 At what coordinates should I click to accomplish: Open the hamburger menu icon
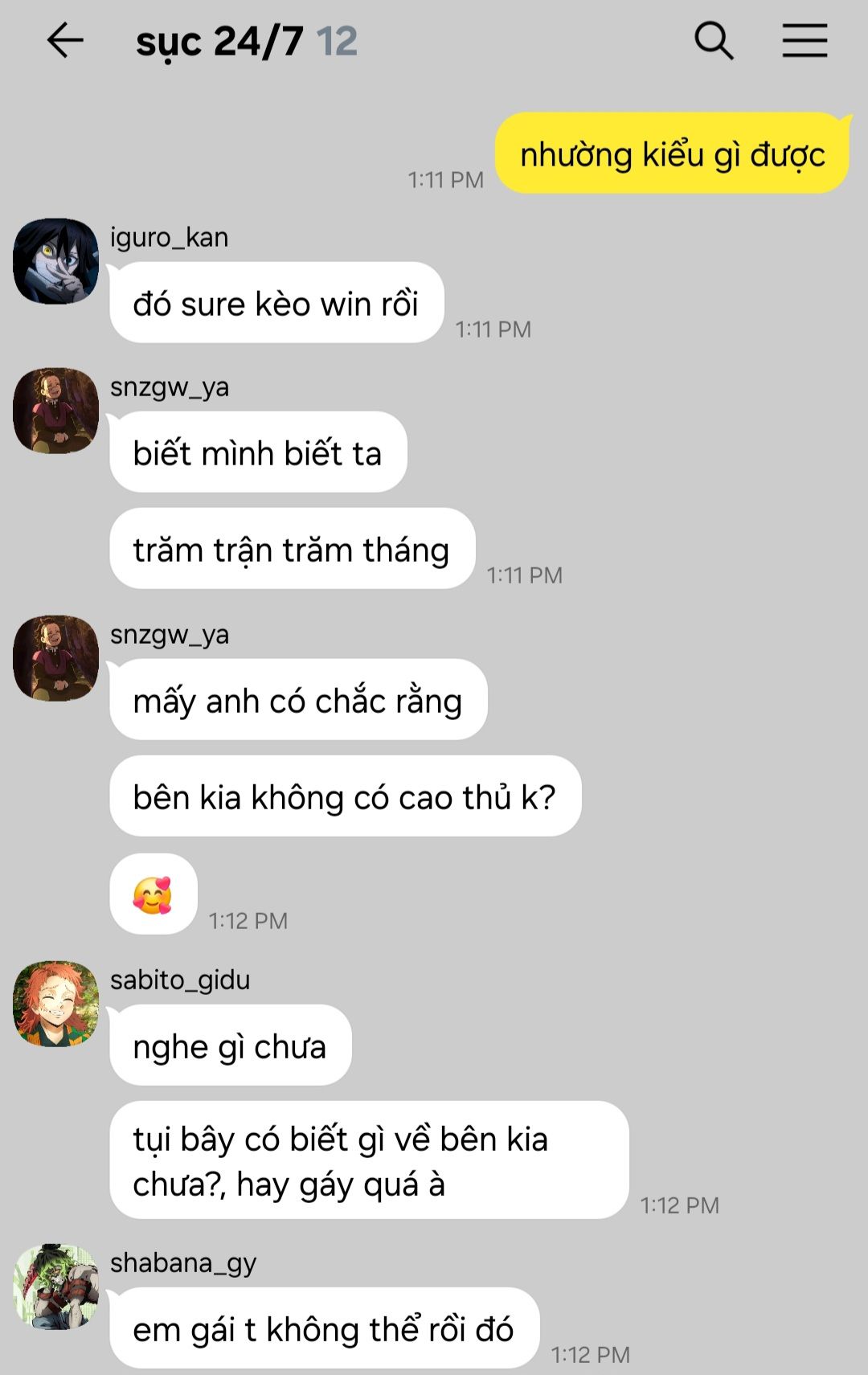(805, 40)
